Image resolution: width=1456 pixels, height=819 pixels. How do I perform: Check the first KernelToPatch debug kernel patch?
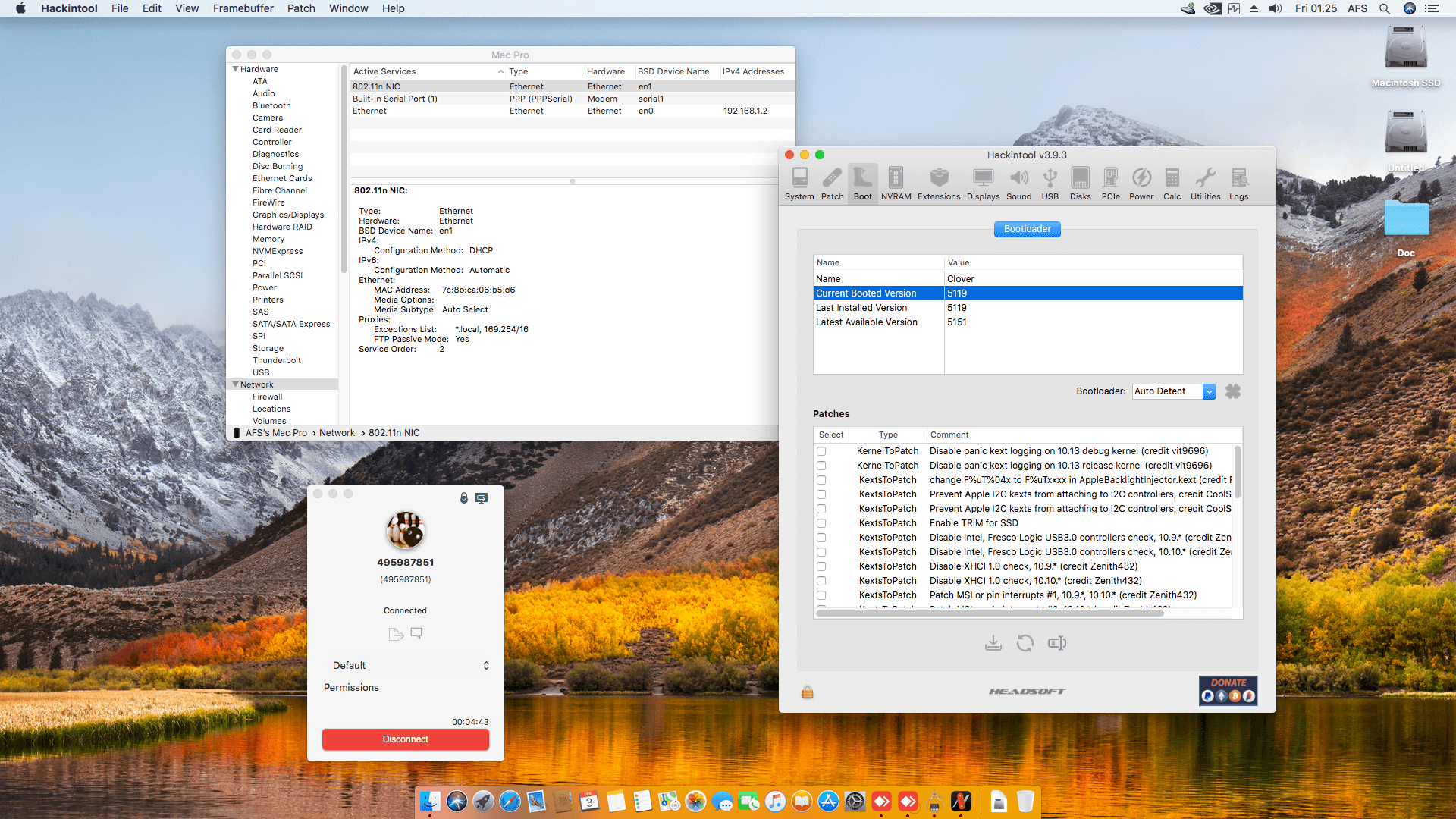coord(821,451)
